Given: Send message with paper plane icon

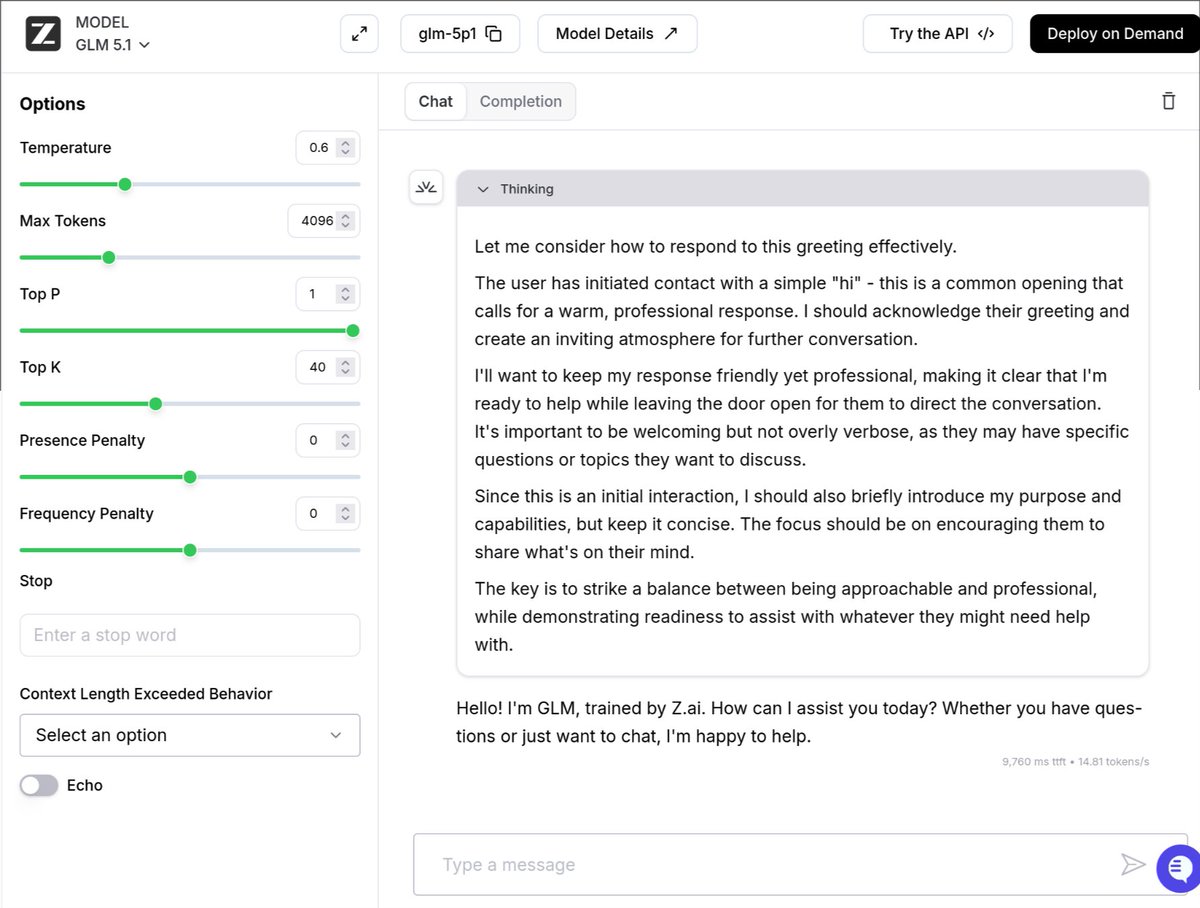Looking at the screenshot, I should [x=1133, y=865].
